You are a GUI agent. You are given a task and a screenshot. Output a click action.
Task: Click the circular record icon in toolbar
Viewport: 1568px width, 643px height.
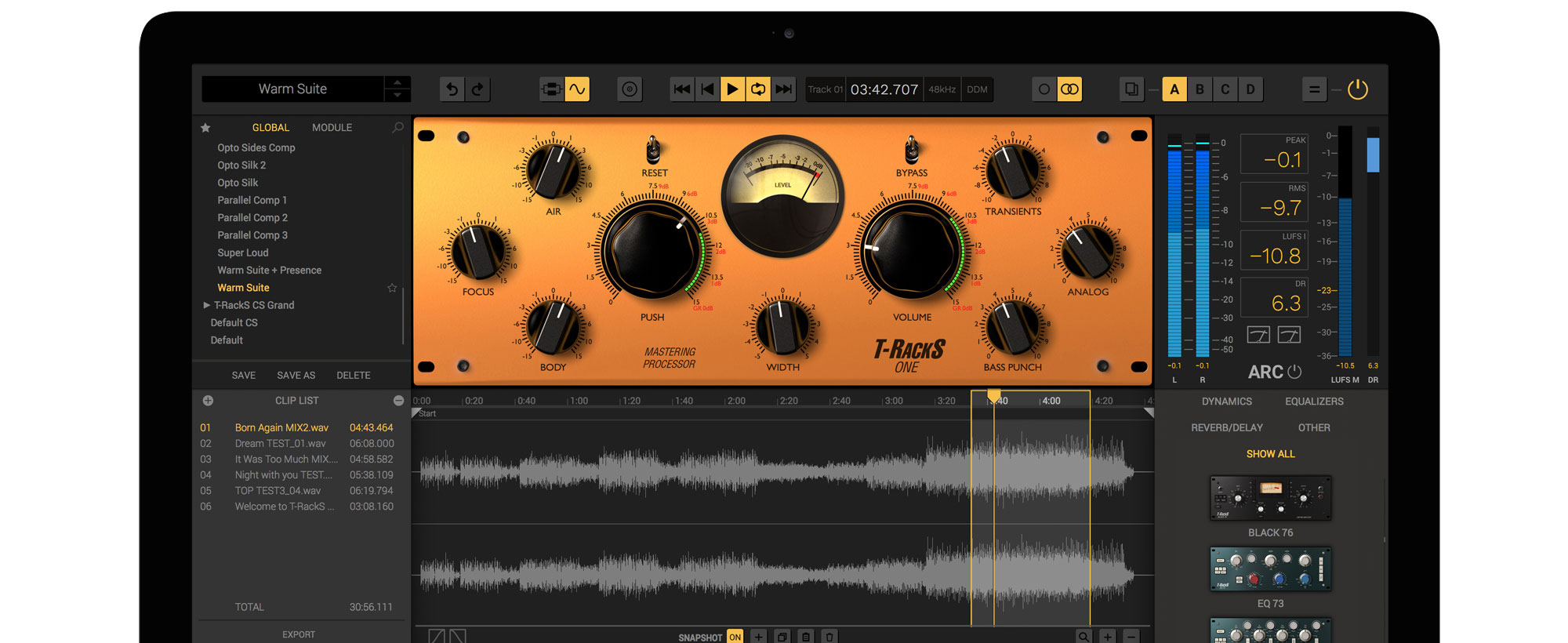tap(630, 89)
